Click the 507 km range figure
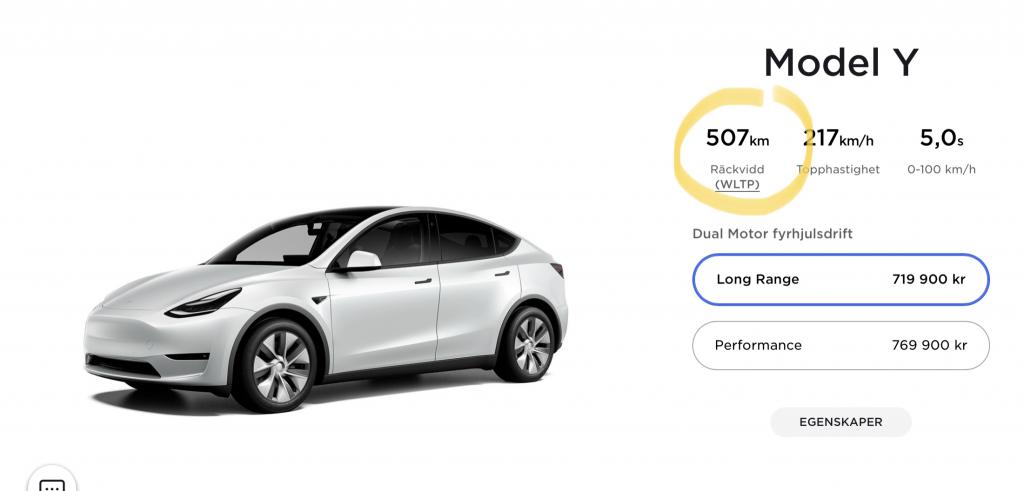Image resolution: width=1024 pixels, height=491 pixels. tap(737, 138)
